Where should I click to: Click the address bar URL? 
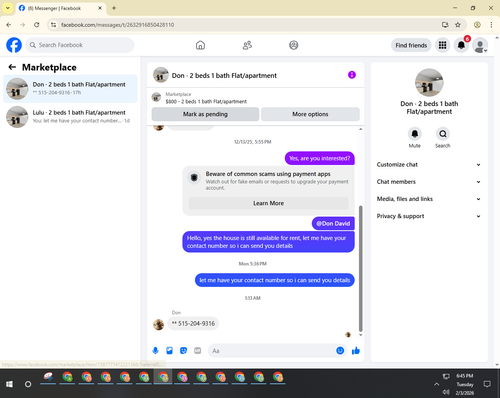117,25
